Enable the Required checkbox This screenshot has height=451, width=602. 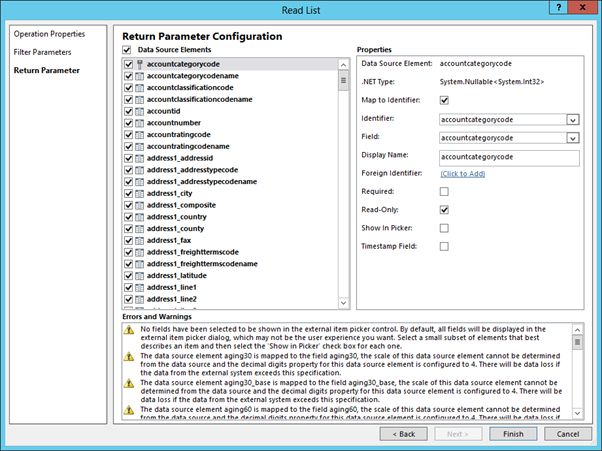[x=444, y=192]
